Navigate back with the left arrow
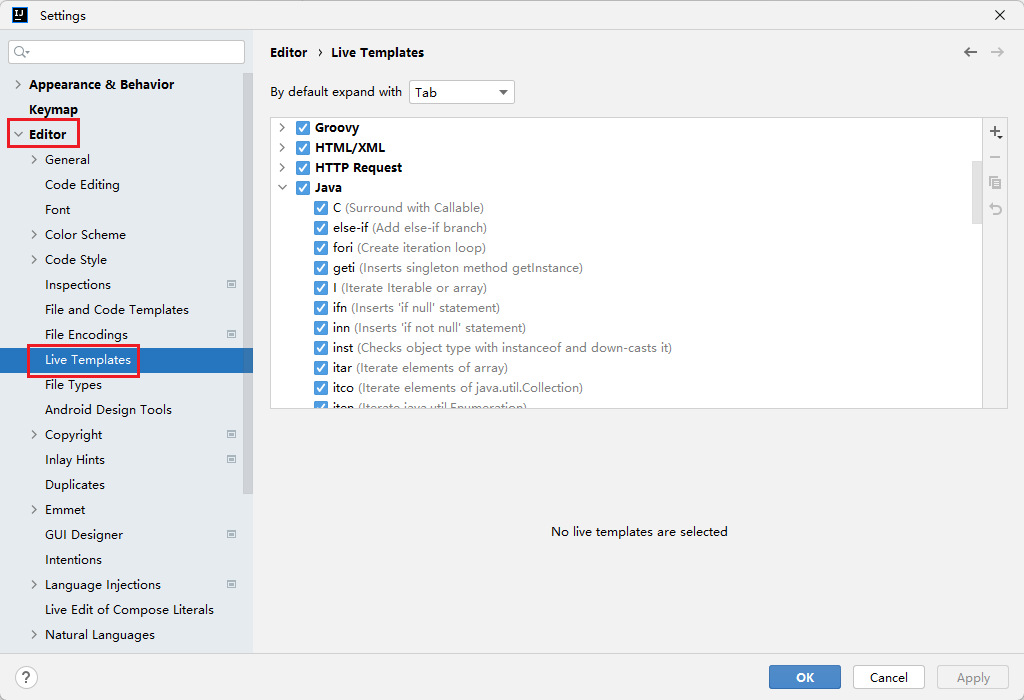This screenshot has width=1024, height=700. (970, 52)
